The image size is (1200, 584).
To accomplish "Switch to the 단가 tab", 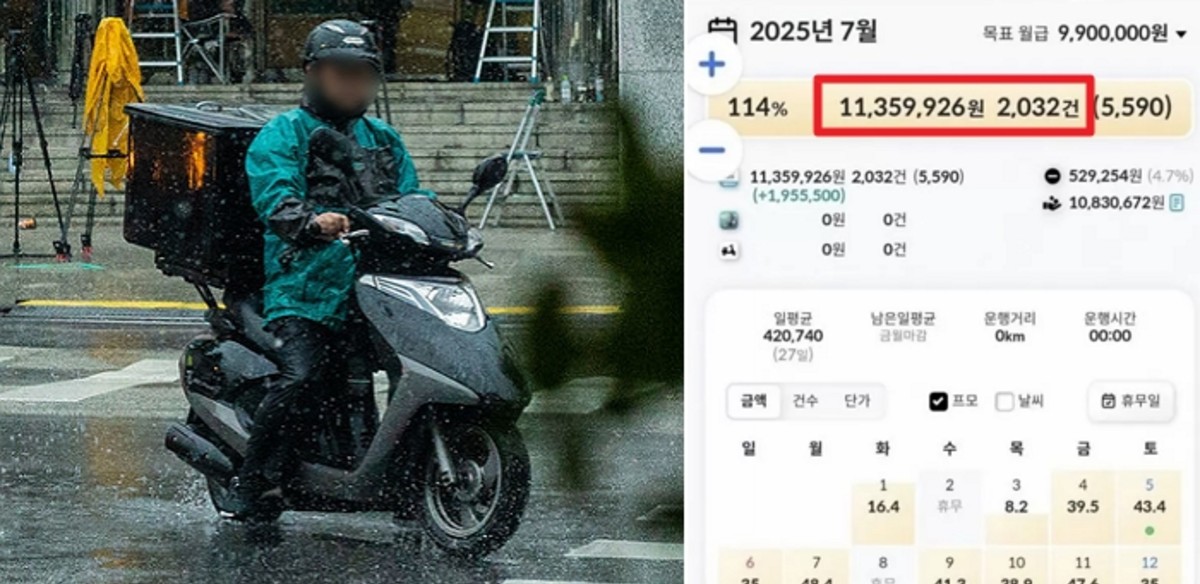I will (857, 401).
